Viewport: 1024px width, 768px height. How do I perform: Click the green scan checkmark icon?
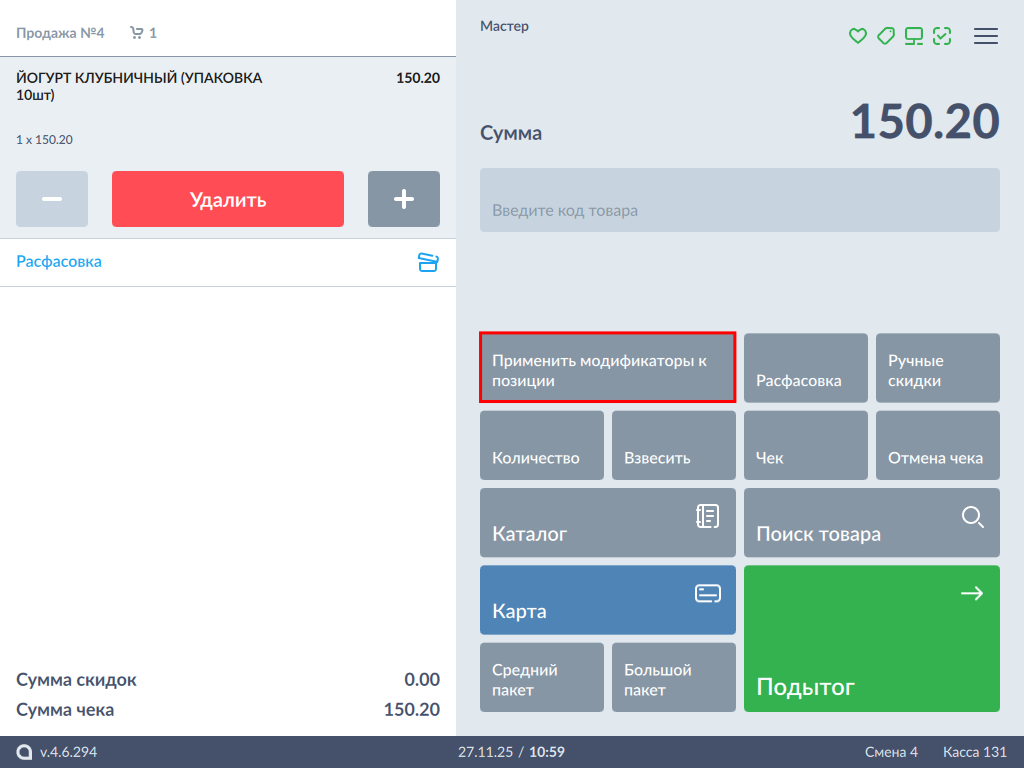pos(941,36)
